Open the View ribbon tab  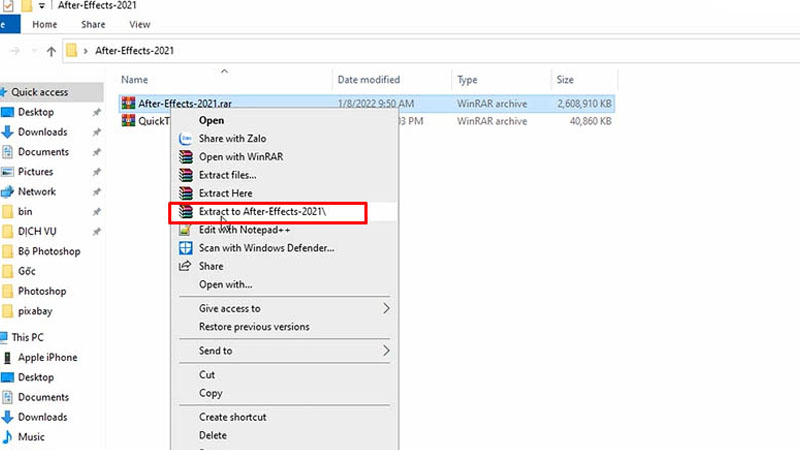pos(139,24)
